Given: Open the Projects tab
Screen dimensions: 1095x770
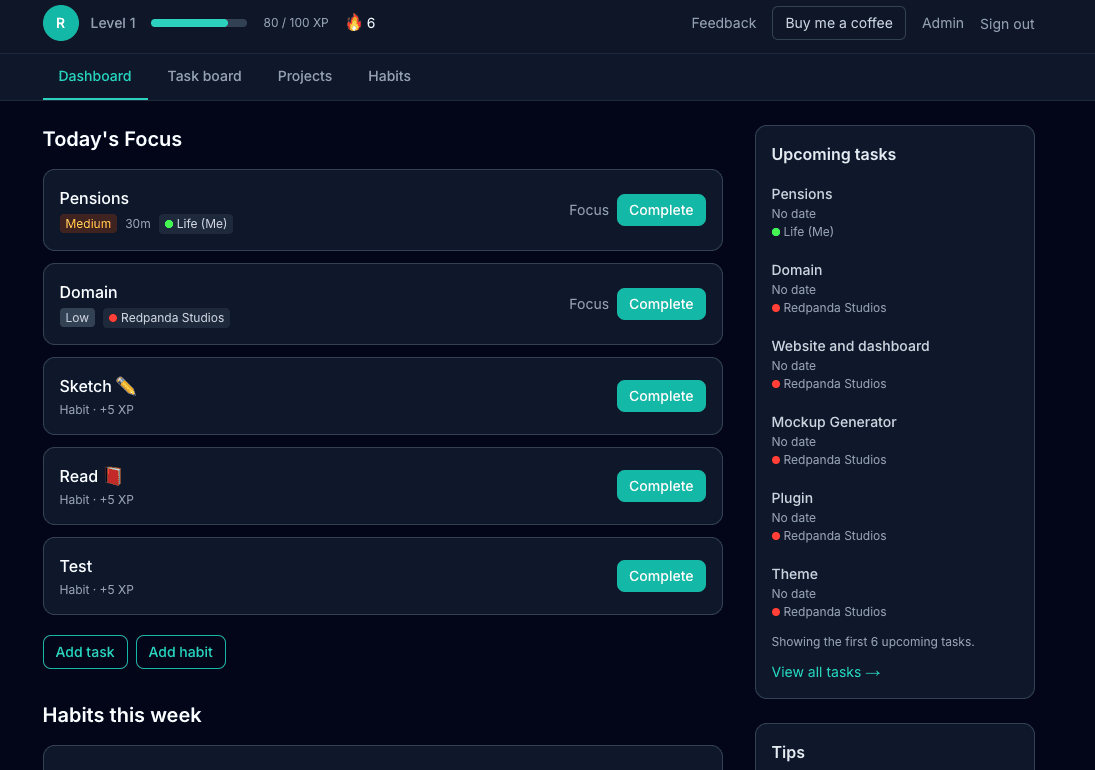Looking at the screenshot, I should [305, 76].
